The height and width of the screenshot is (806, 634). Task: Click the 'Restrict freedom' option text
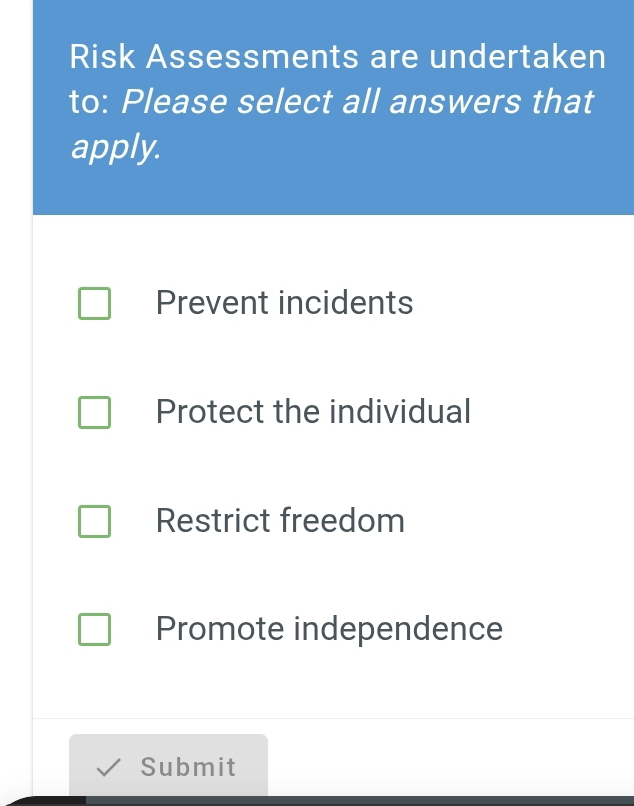tap(280, 520)
